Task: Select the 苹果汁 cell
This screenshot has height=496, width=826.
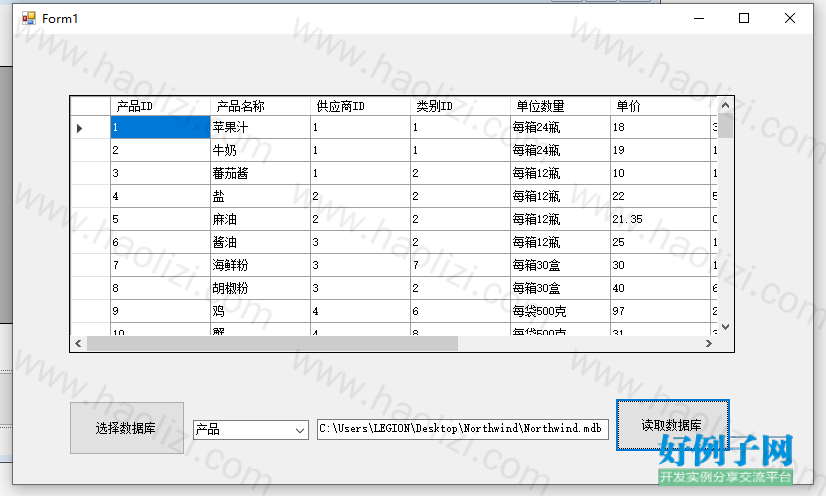Action: [260, 127]
